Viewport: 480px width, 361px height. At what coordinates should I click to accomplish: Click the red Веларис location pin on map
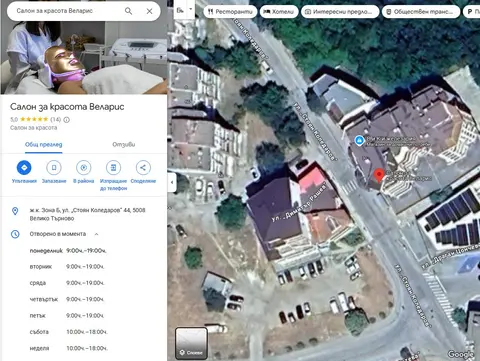pos(378,175)
